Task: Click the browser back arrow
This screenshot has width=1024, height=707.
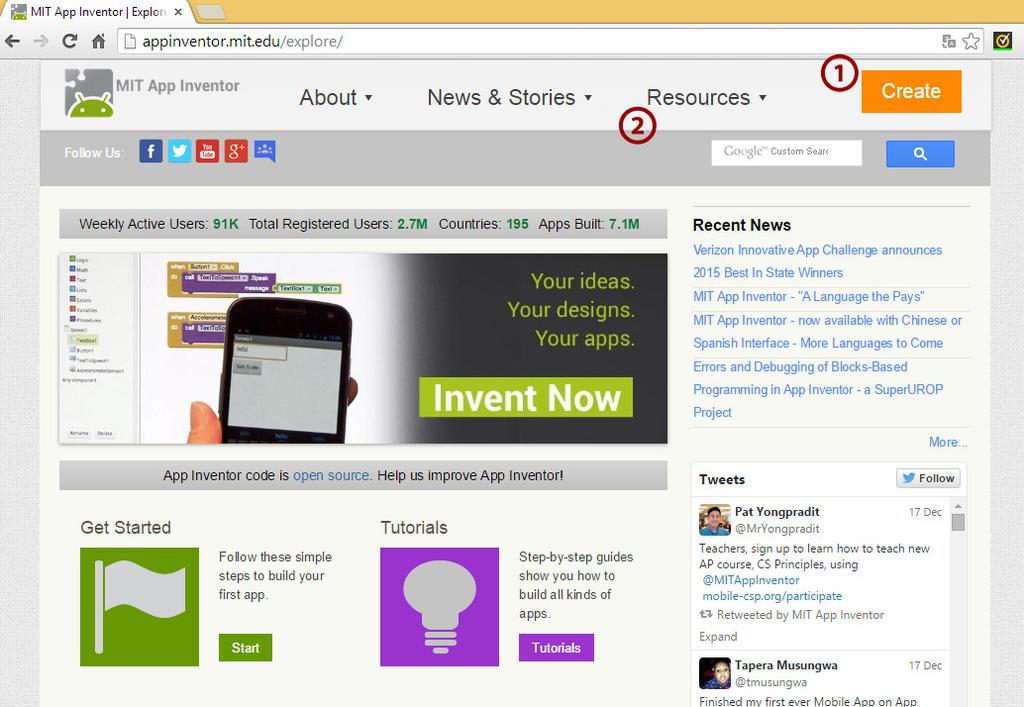Action: (x=12, y=42)
